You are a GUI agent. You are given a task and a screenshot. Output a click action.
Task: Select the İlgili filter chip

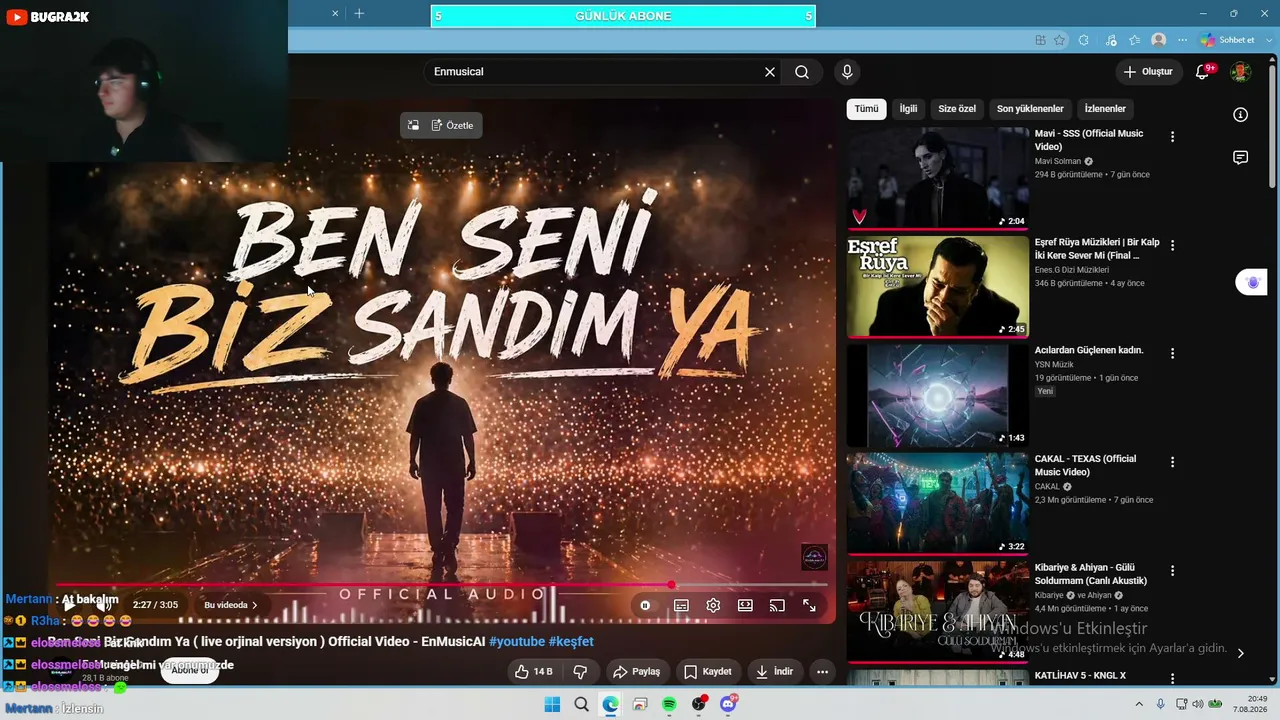[908, 109]
